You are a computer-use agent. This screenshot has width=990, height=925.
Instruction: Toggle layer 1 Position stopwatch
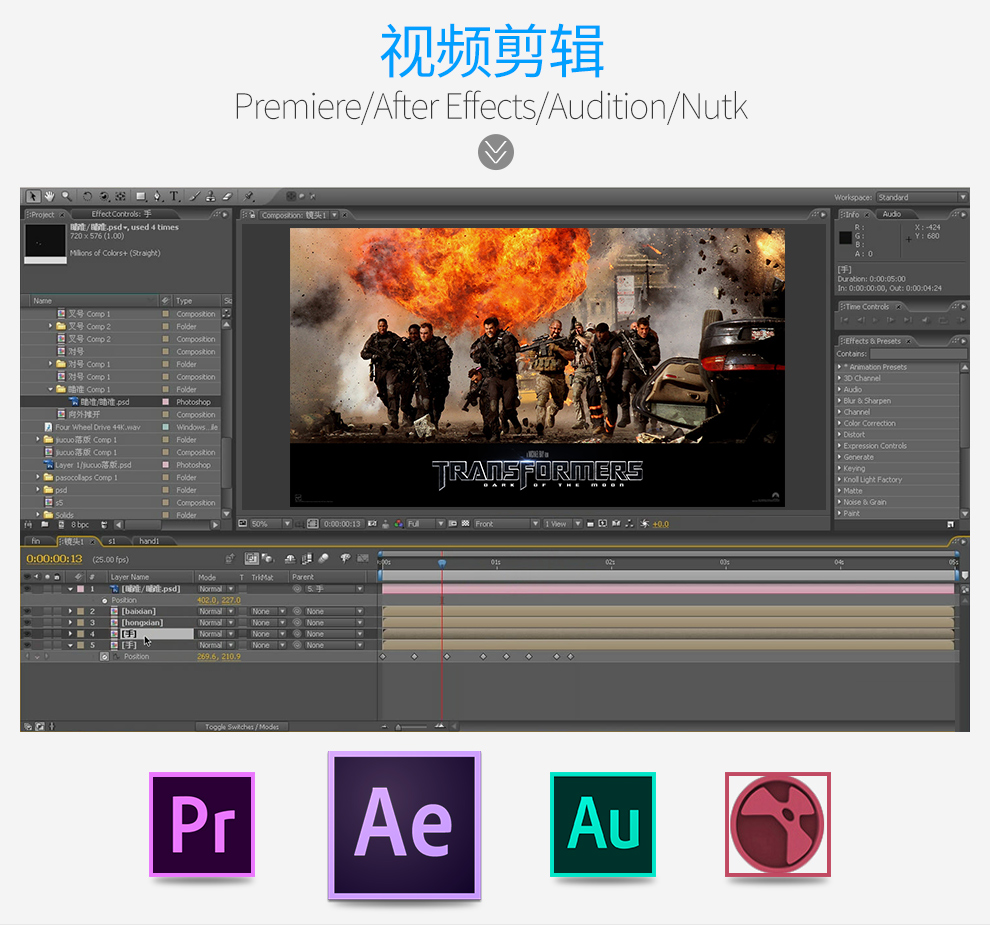[105, 600]
